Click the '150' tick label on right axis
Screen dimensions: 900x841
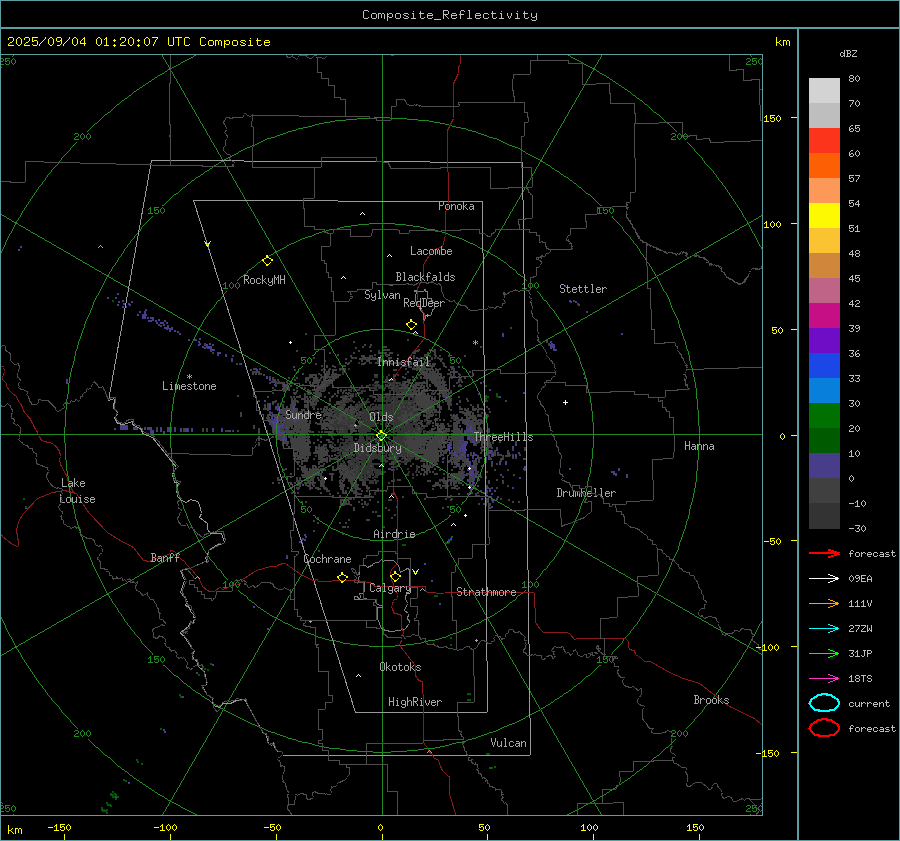pos(773,118)
